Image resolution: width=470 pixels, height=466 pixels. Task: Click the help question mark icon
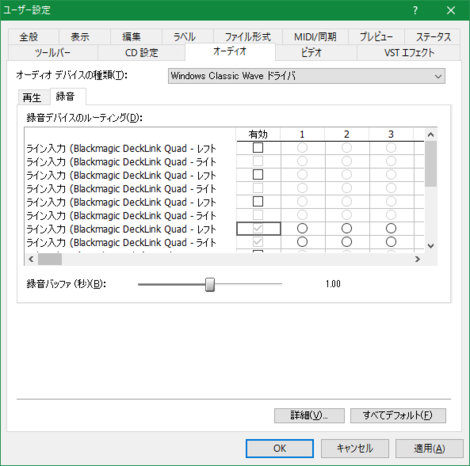tap(415, 10)
